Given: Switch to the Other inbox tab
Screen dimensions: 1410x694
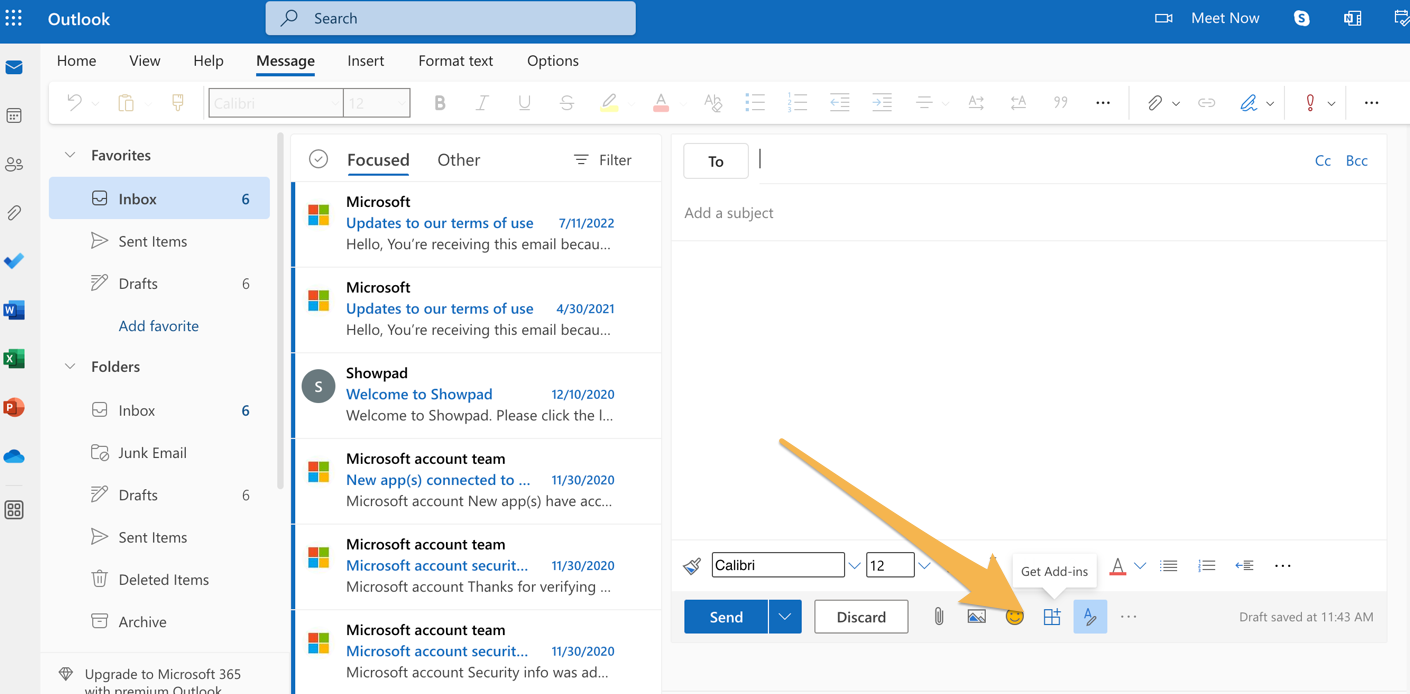Looking at the screenshot, I should 459,160.
